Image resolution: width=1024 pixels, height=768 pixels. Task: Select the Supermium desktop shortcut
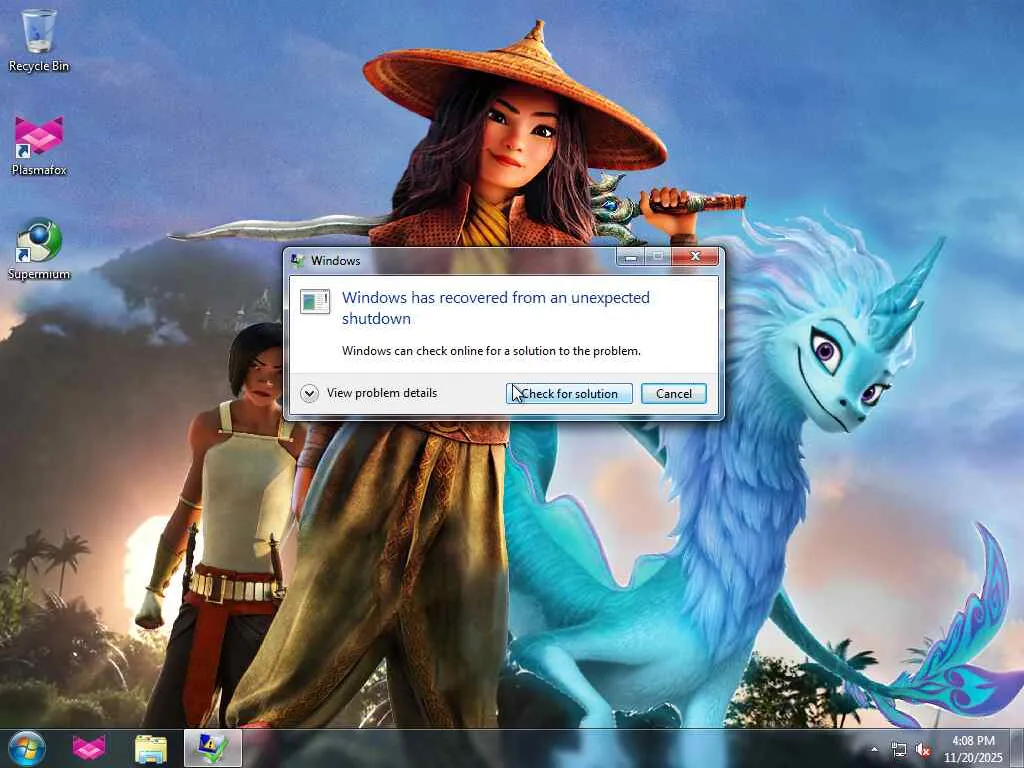click(x=39, y=249)
